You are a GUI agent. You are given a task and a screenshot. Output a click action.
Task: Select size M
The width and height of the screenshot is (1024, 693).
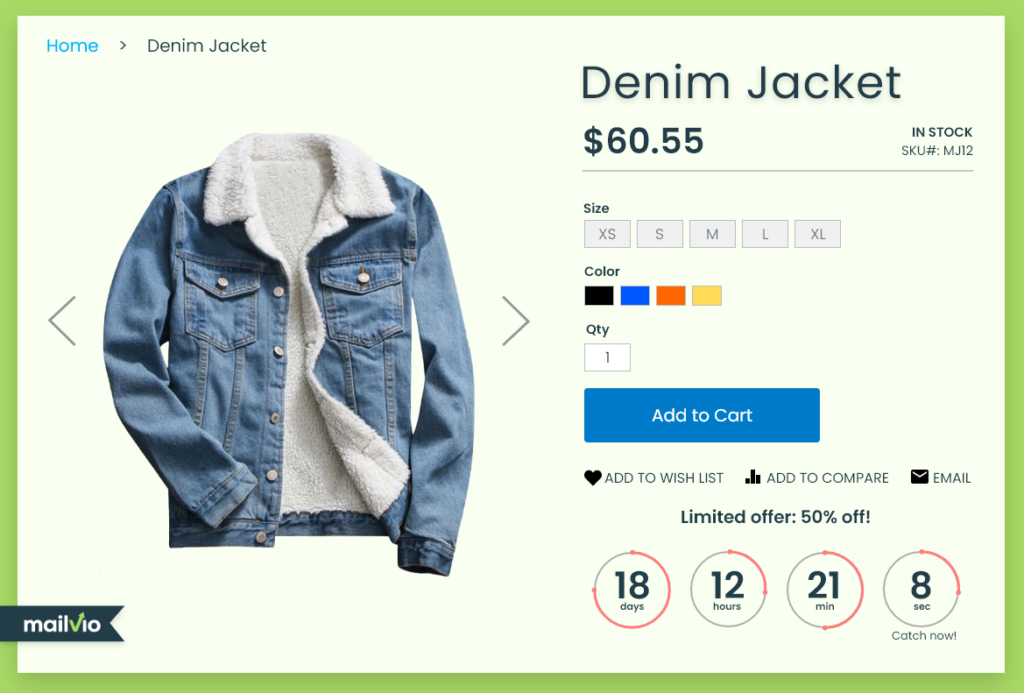pyautogui.click(x=712, y=234)
